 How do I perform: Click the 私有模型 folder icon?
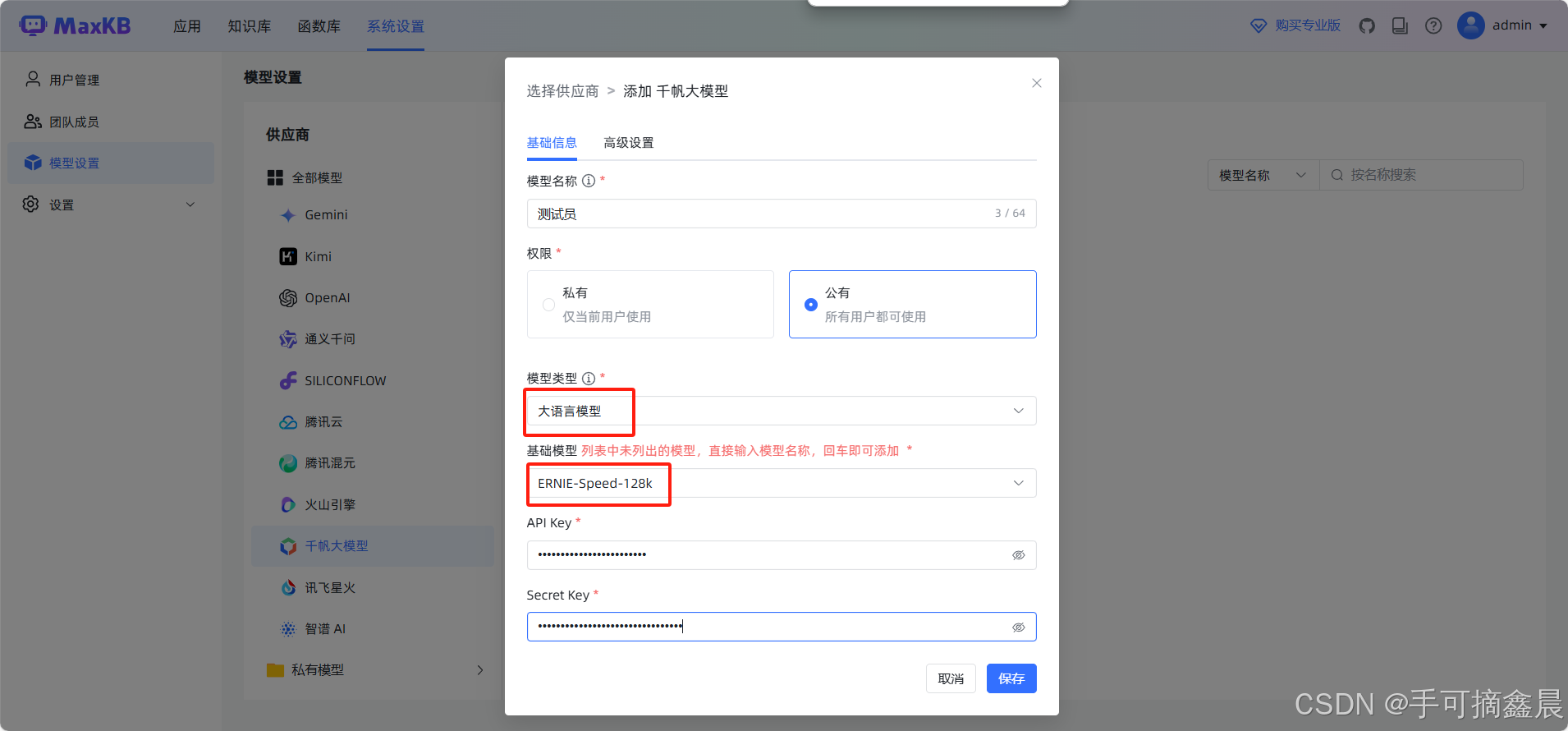tap(275, 670)
